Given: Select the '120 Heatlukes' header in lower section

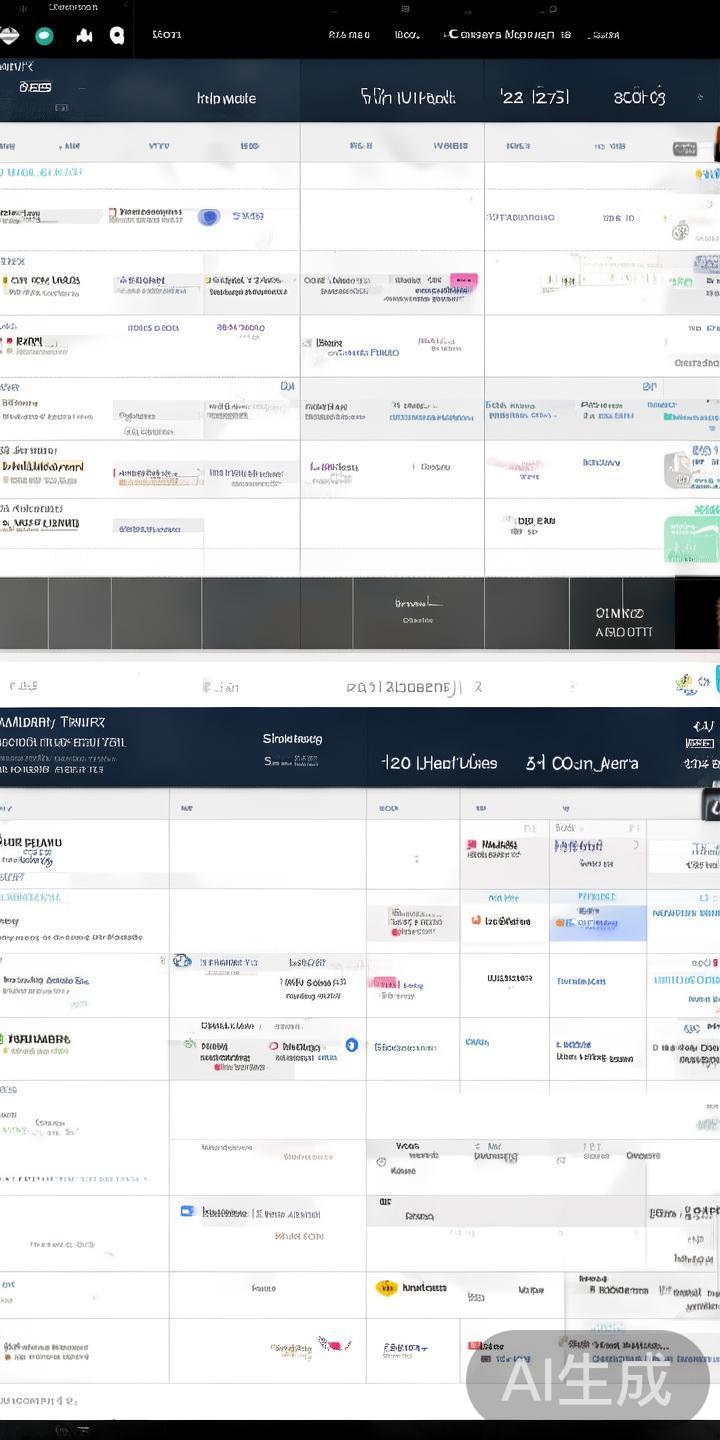Looking at the screenshot, I should click(x=440, y=763).
